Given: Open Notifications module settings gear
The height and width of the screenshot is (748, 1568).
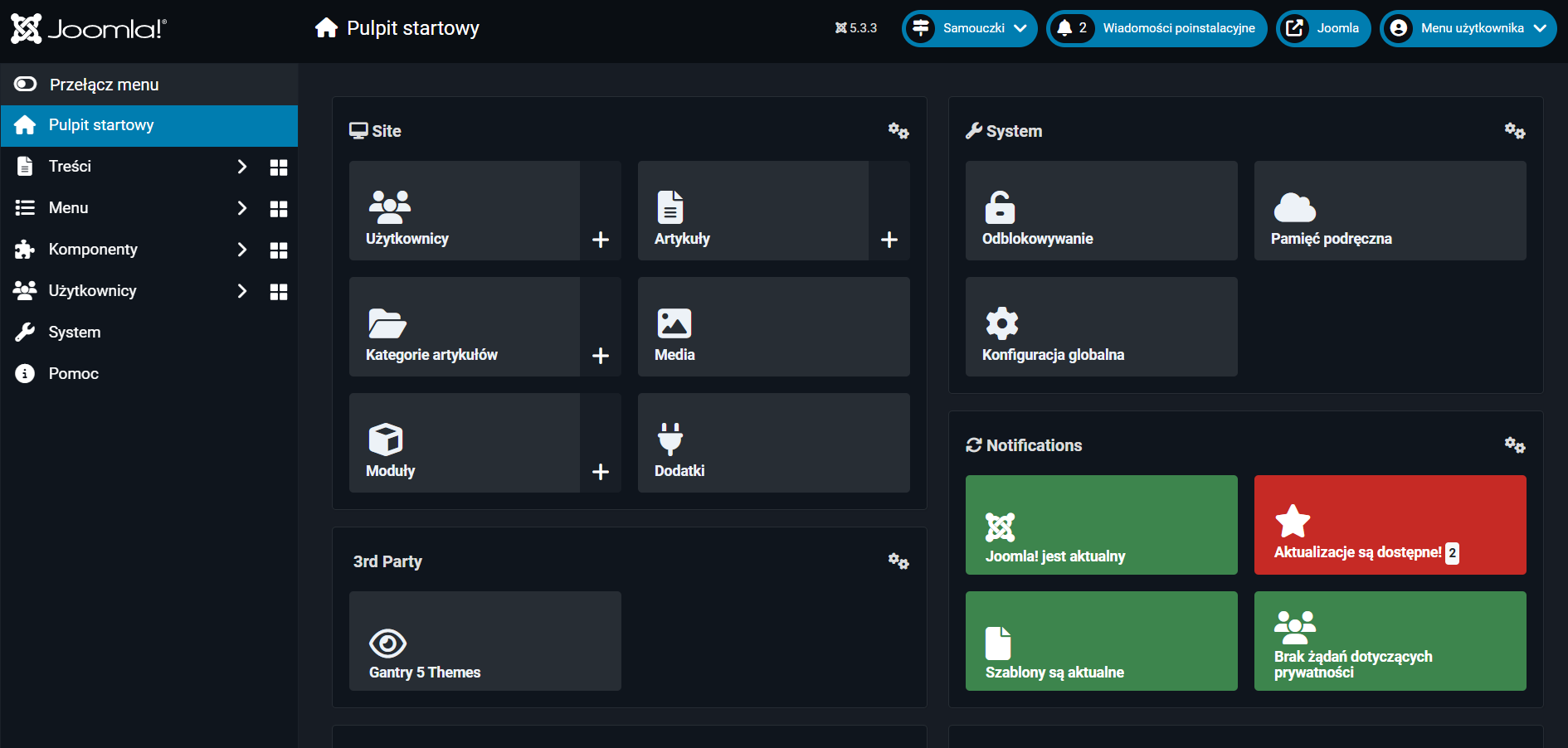Looking at the screenshot, I should coord(1514,445).
